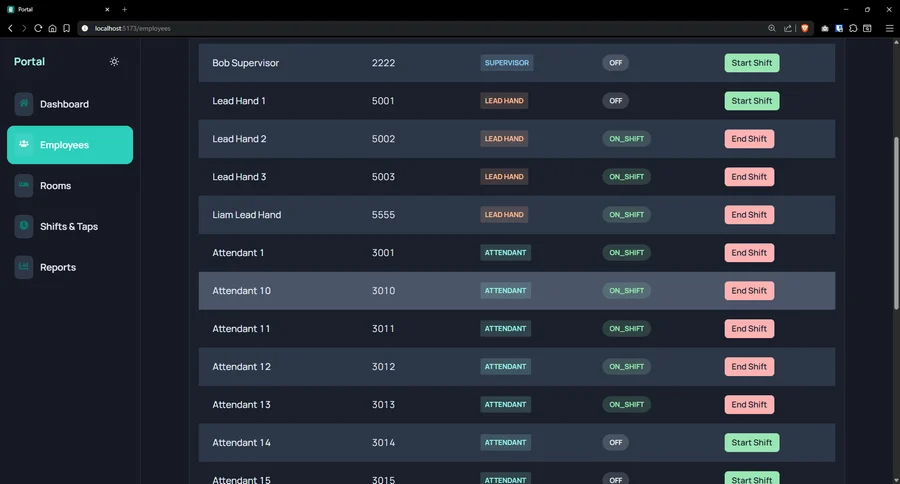This screenshot has height=484, width=900.
Task: Start shift for Bob Supervisor
Action: click(x=751, y=63)
